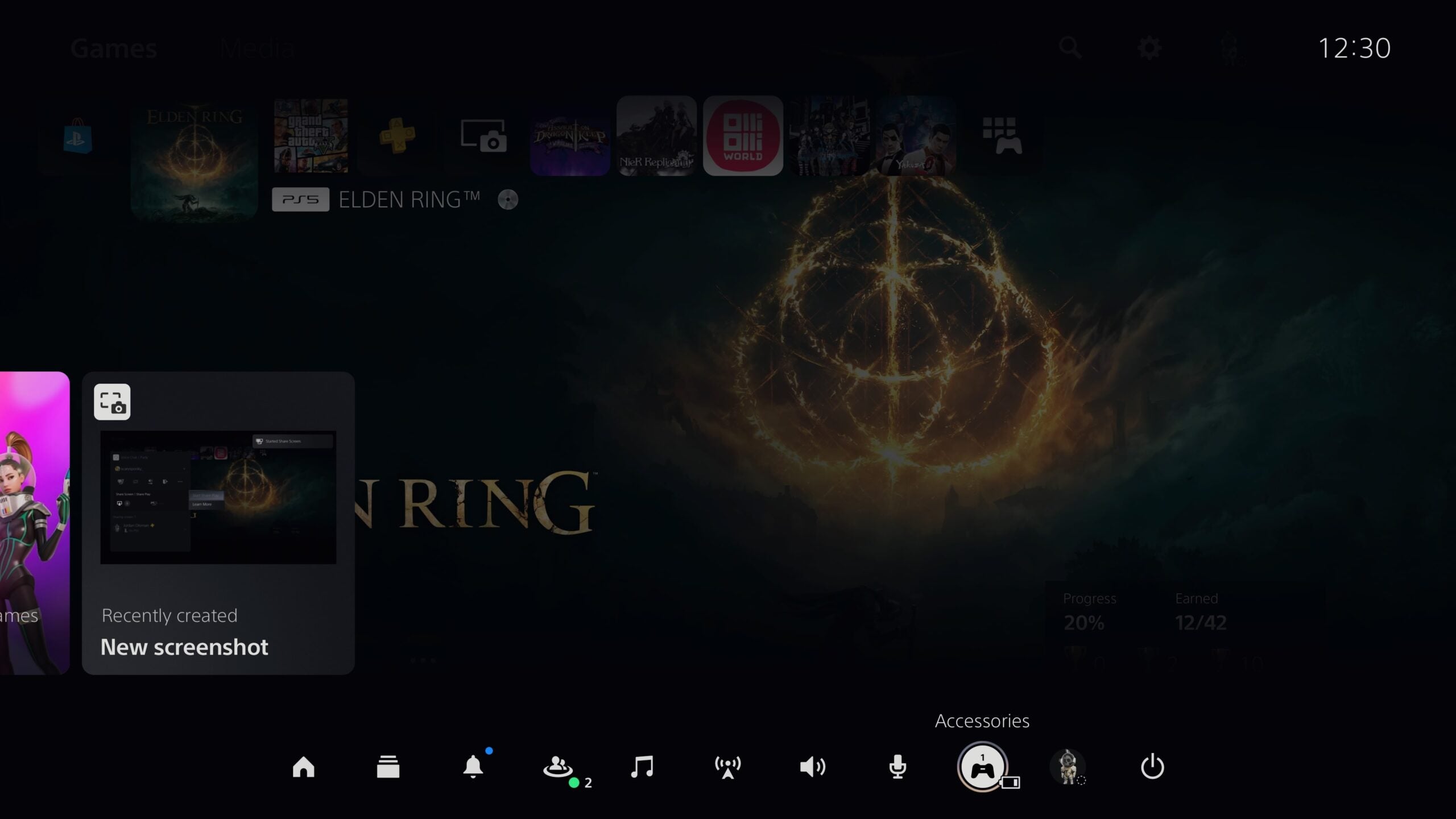The height and width of the screenshot is (819, 1456).
Task: Open the Settings gear icon
Action: pyautogui.click(x=1149, y=48)
